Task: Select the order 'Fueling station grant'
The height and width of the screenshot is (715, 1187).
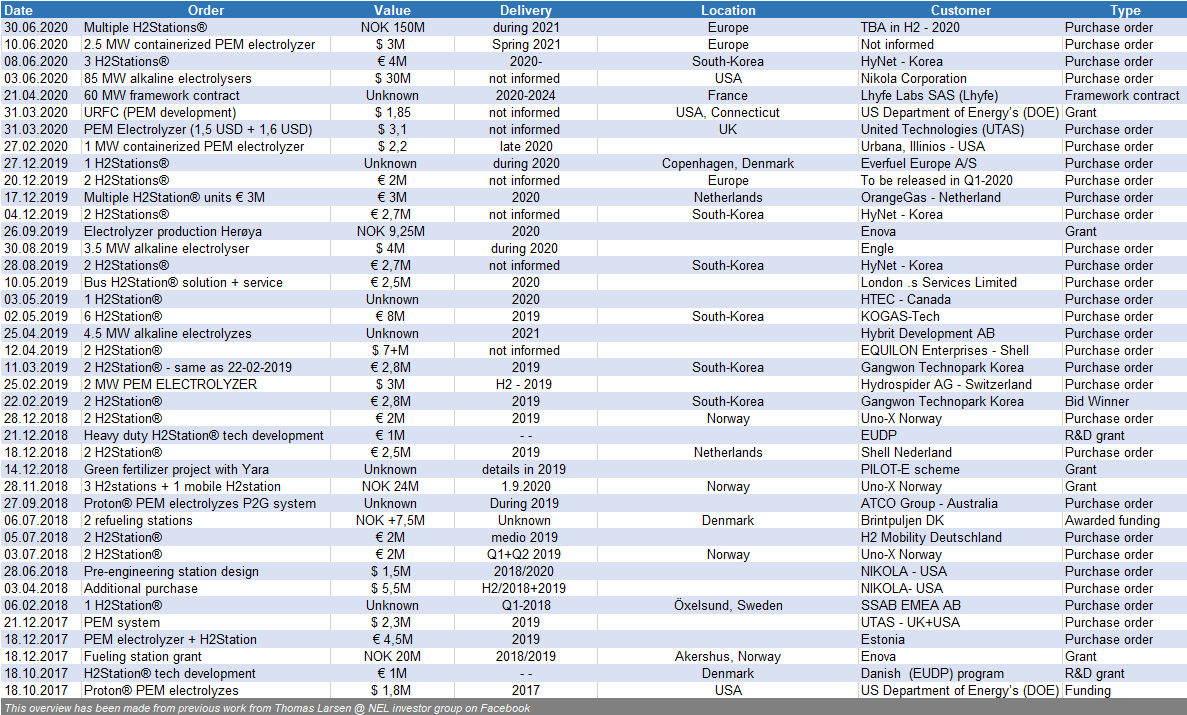Action: 142,657
